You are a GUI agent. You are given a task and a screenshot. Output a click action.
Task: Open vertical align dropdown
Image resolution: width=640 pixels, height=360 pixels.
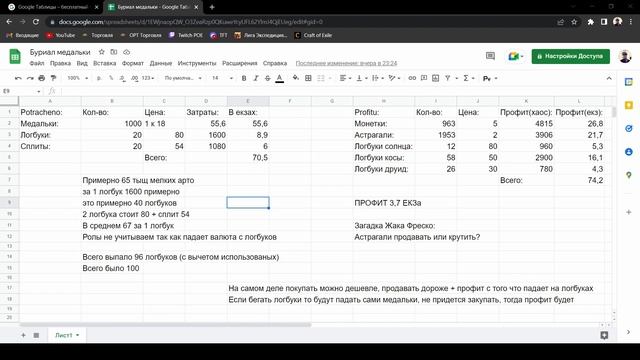(x=362, y=78)
